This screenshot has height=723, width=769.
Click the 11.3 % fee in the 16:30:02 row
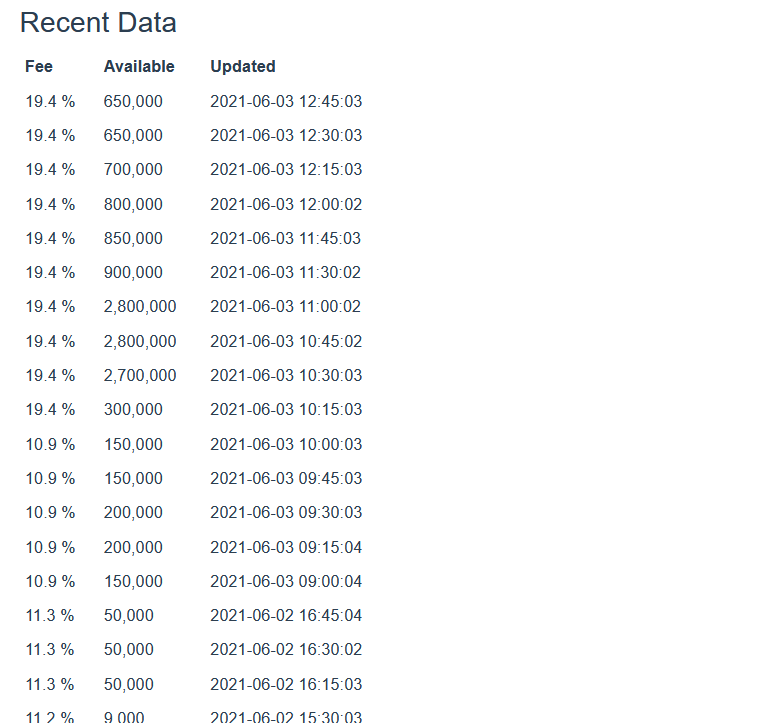point(50,649)
